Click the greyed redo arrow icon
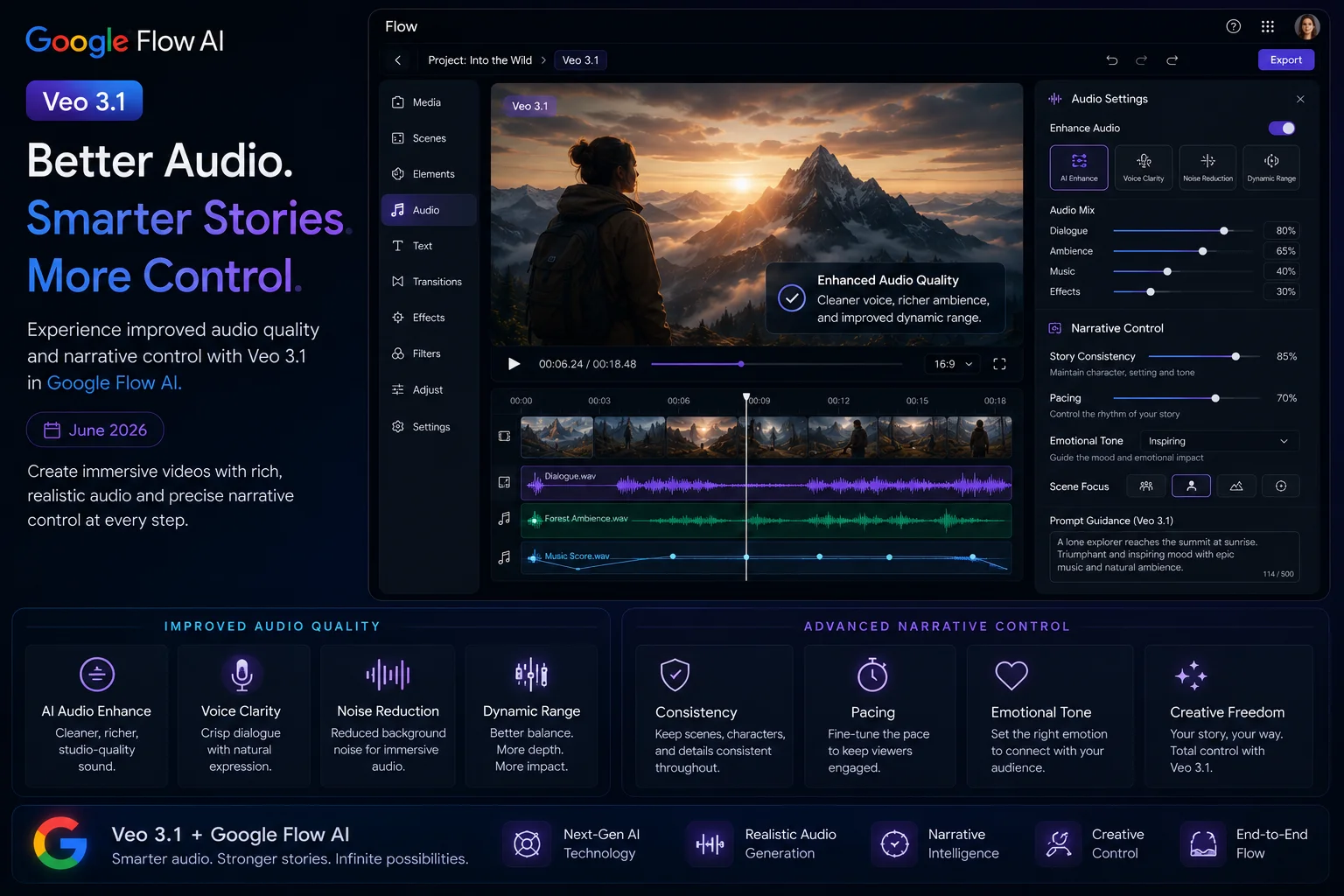 (x=1142, y=60)
